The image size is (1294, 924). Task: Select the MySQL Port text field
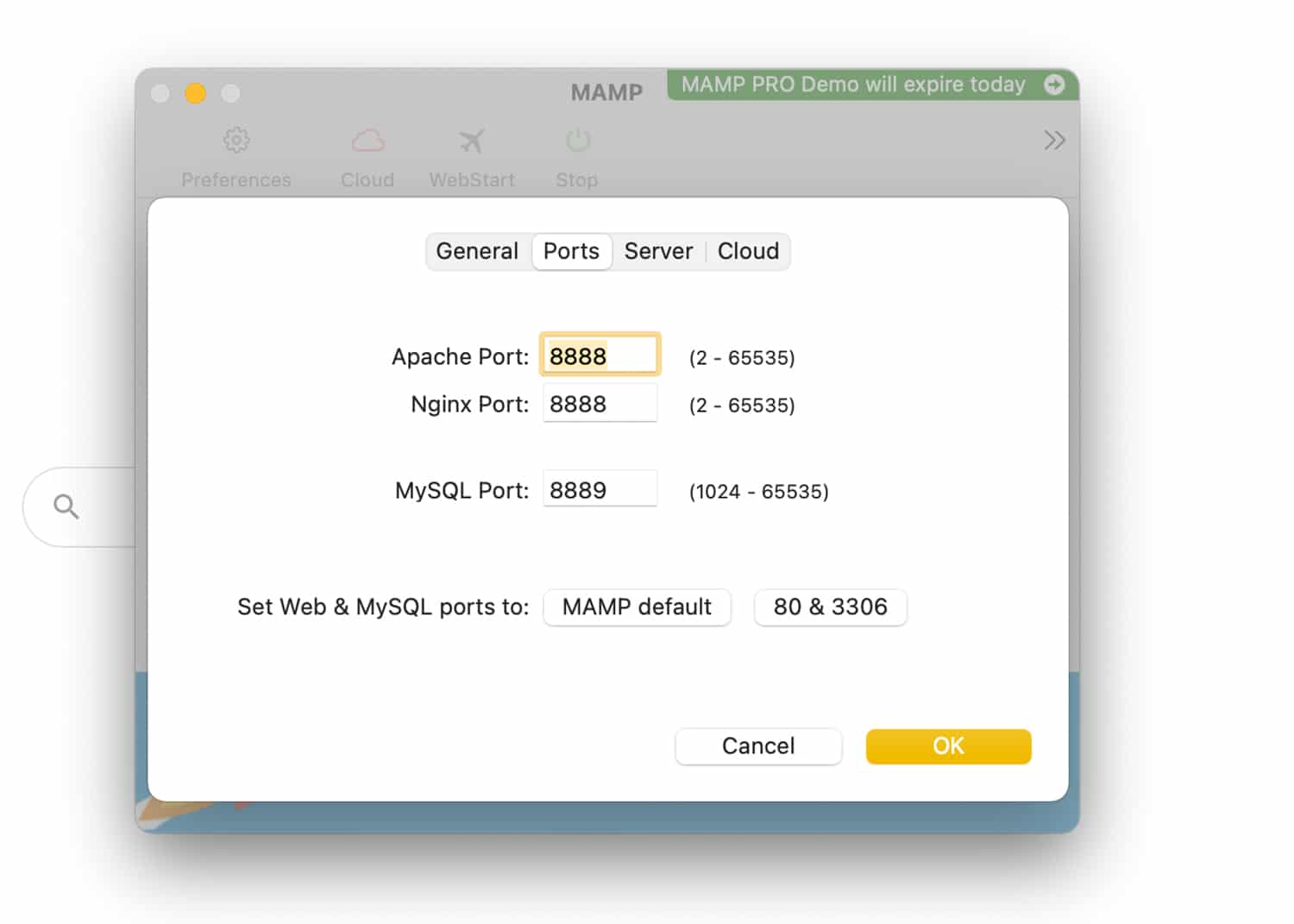(x=600, y=490)
